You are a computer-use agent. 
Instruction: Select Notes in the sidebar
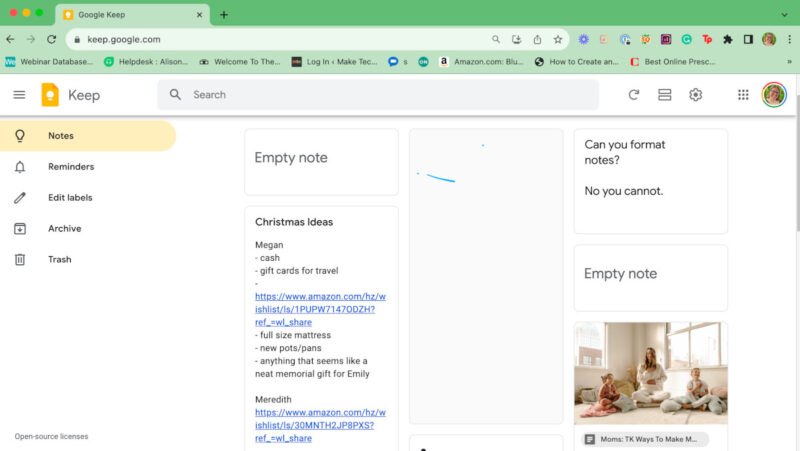88,136
